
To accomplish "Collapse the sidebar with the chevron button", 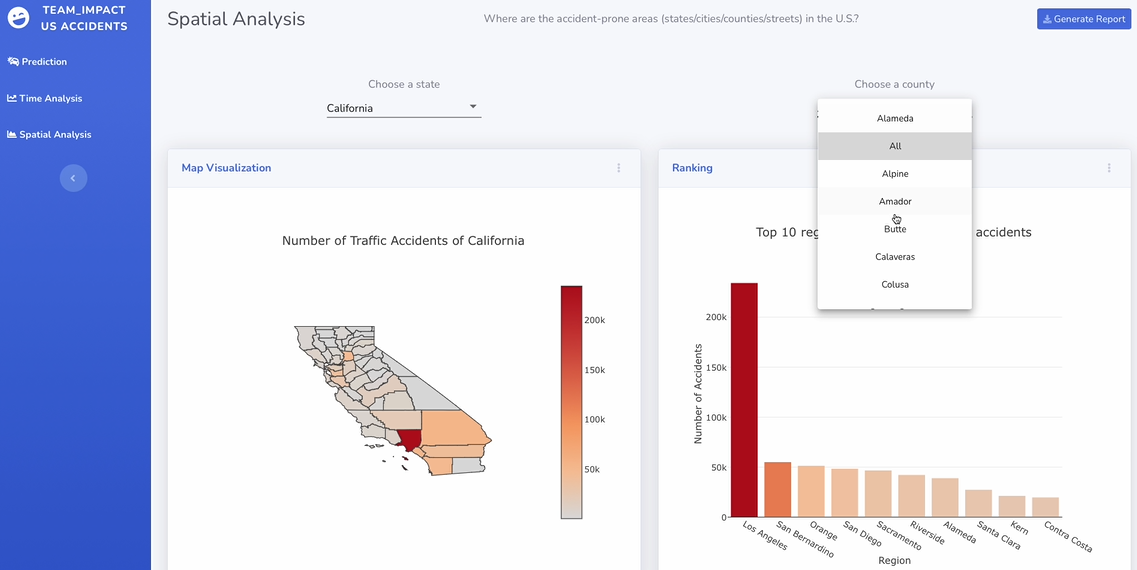I will (x=73, y=178).
